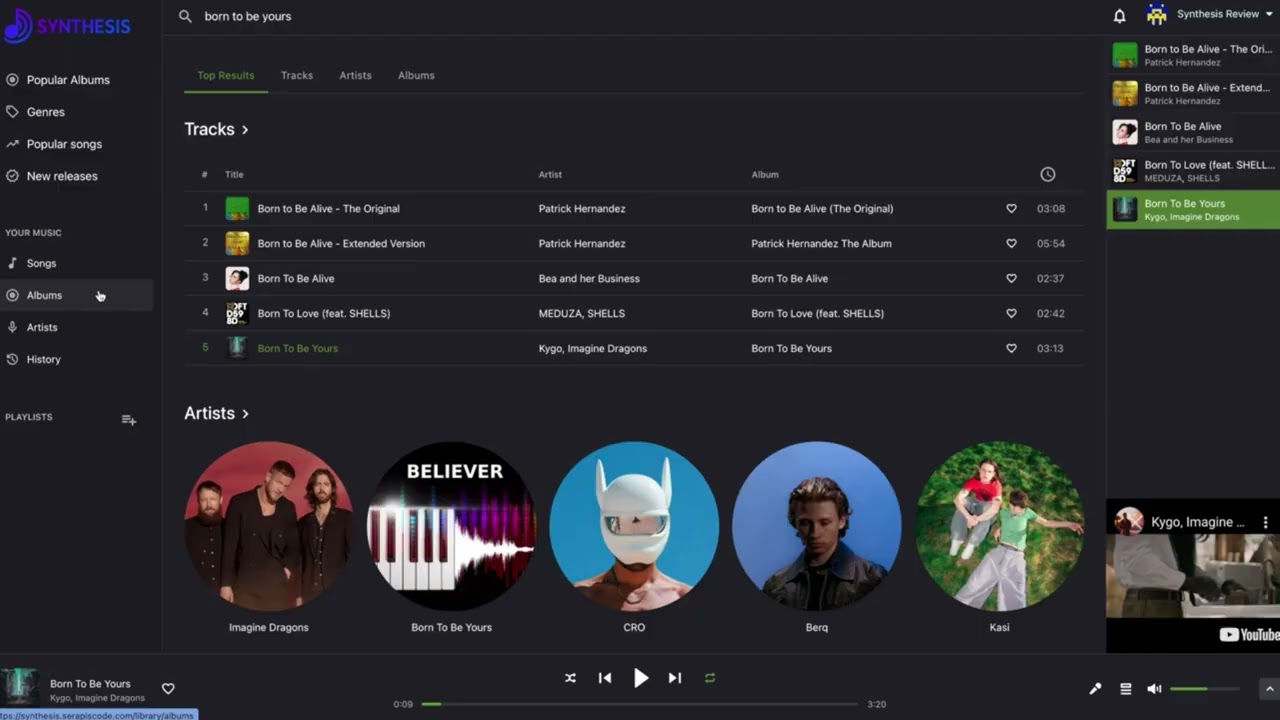
Task: Switch to the Artists tab
Action: pos(355,75)
